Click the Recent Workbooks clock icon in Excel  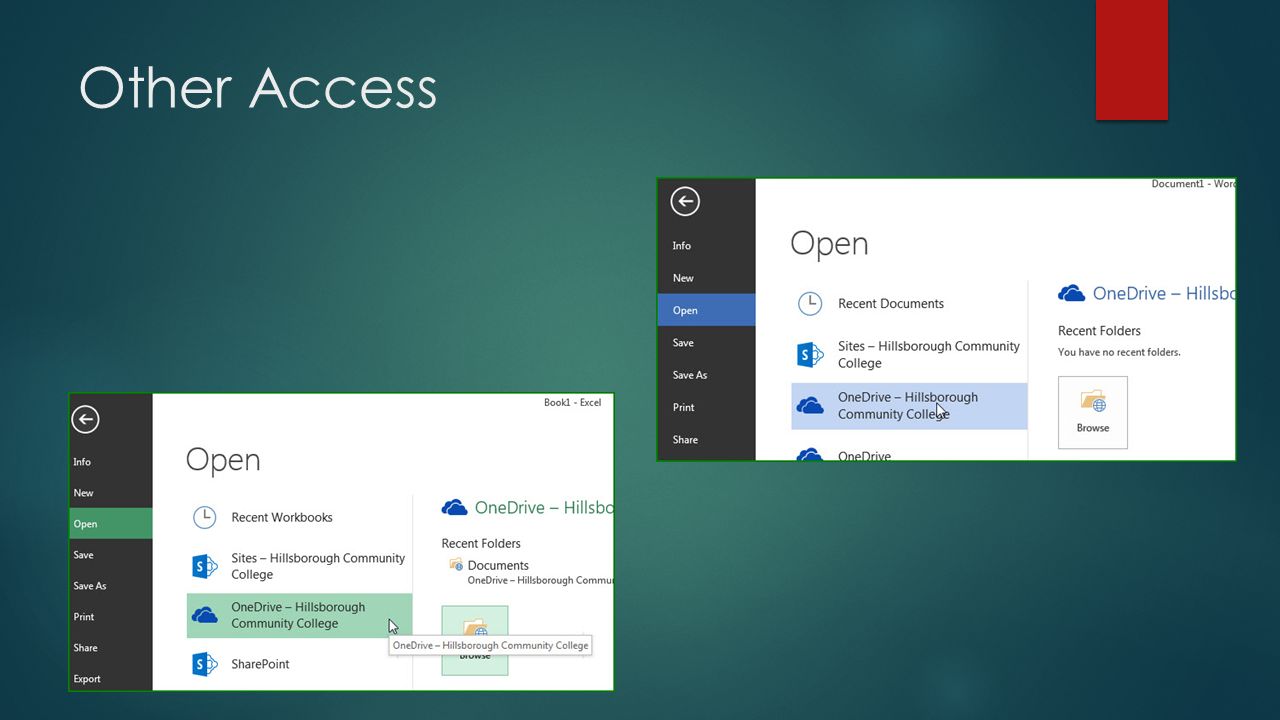[204, 517]
